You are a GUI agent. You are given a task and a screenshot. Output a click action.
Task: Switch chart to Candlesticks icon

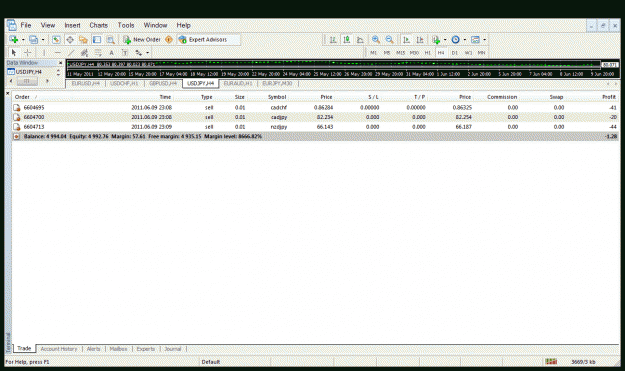tap(347, 39)
